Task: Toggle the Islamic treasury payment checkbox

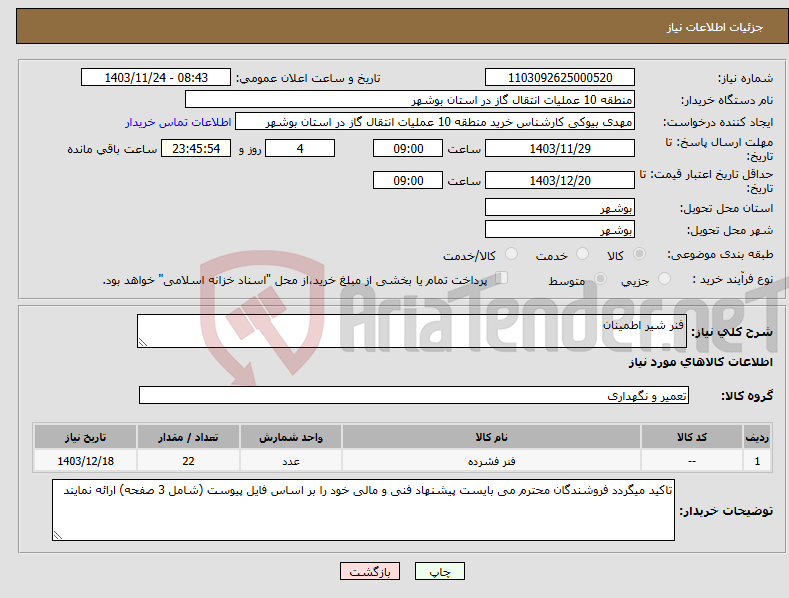Action: click(x=502, y=278)
